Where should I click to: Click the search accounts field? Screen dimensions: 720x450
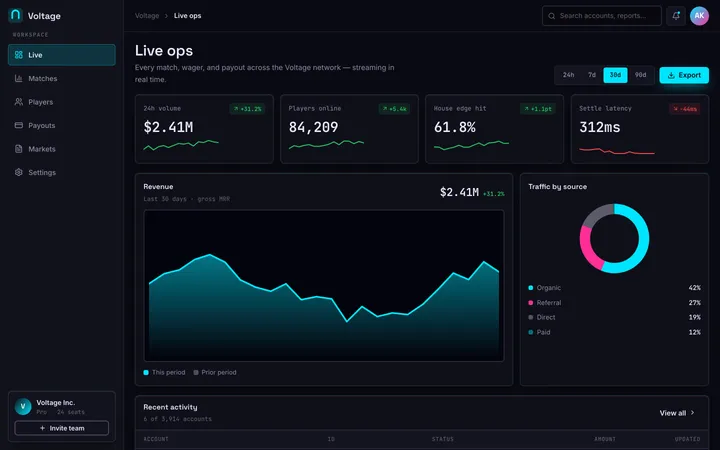click(x=602, y=16)
